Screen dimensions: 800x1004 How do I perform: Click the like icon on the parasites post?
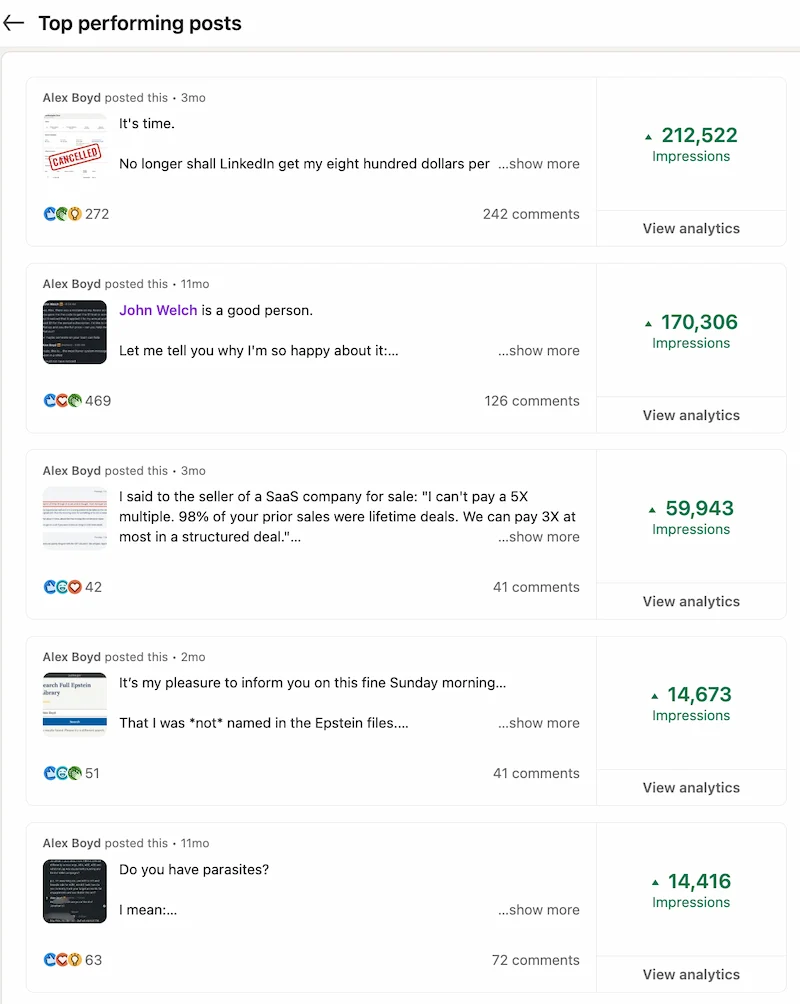[50, 960]
